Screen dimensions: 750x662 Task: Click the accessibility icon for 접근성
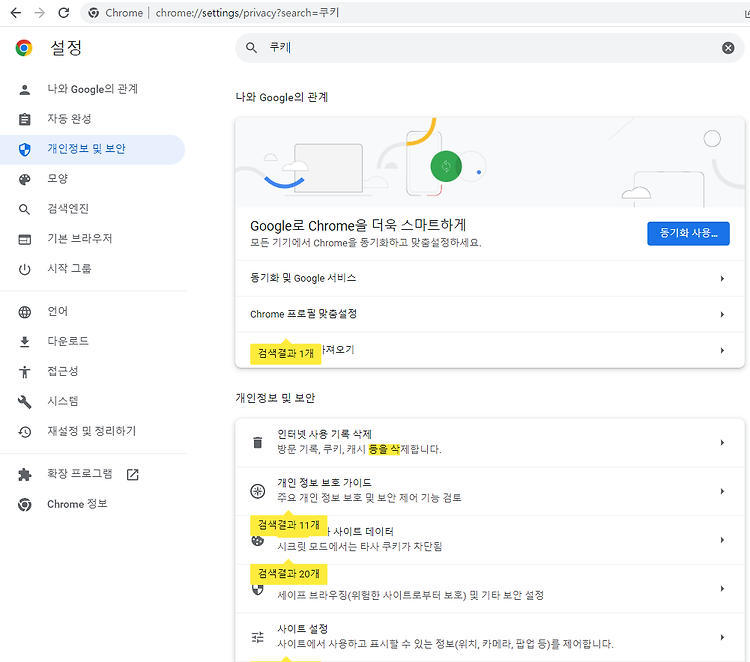coord(24,372)
